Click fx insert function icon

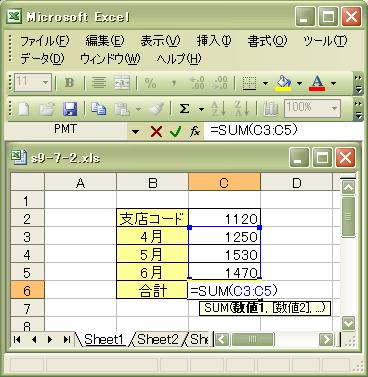195,132
